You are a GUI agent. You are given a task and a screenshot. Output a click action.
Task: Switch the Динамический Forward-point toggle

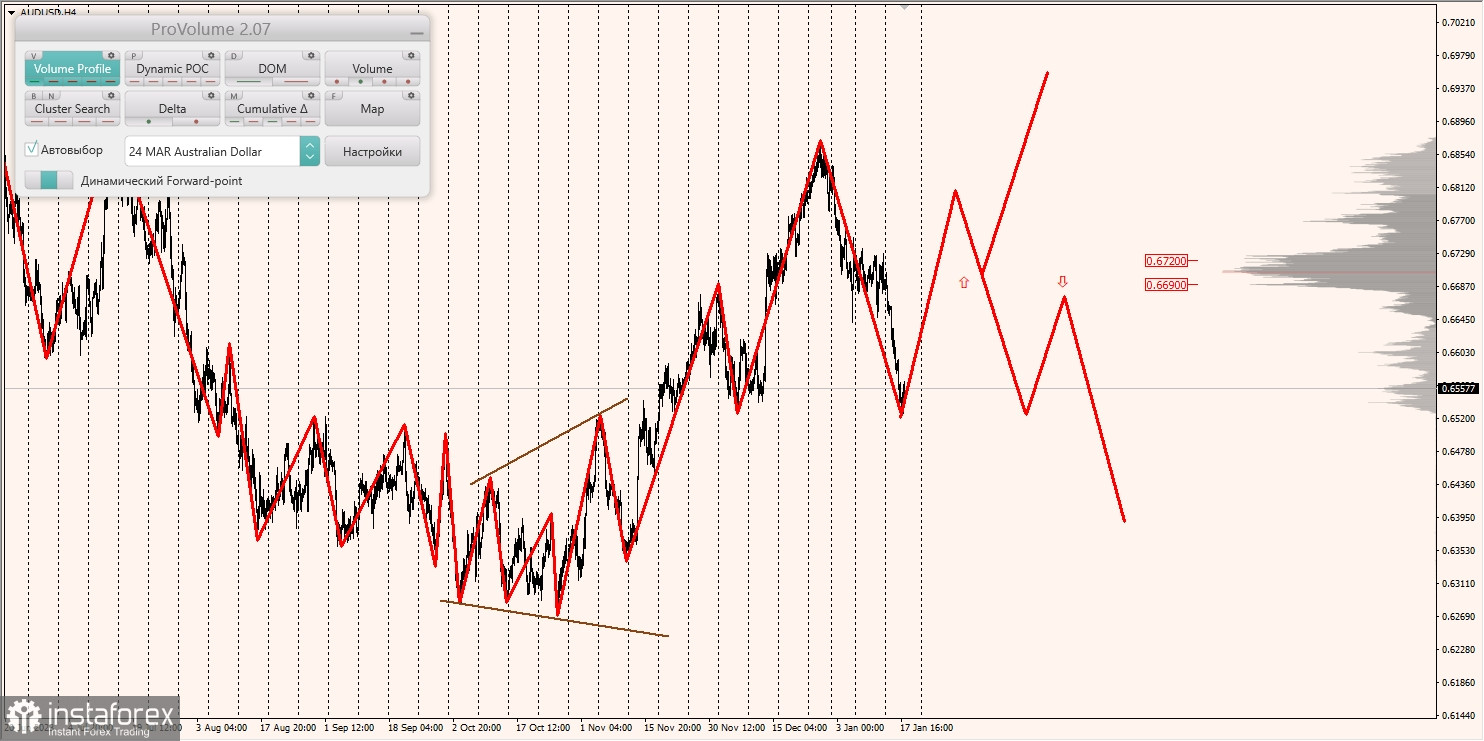49,180
